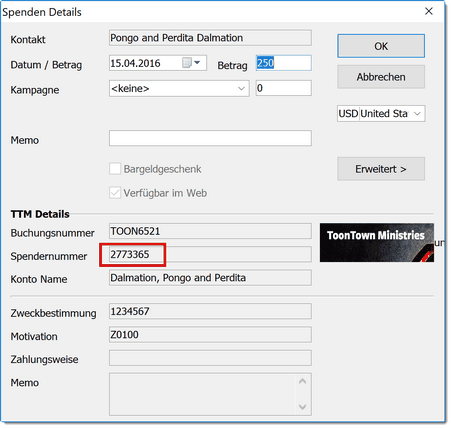
Task: Select the Kampagne numeric field showing 0
Action: tap(284, 88)
